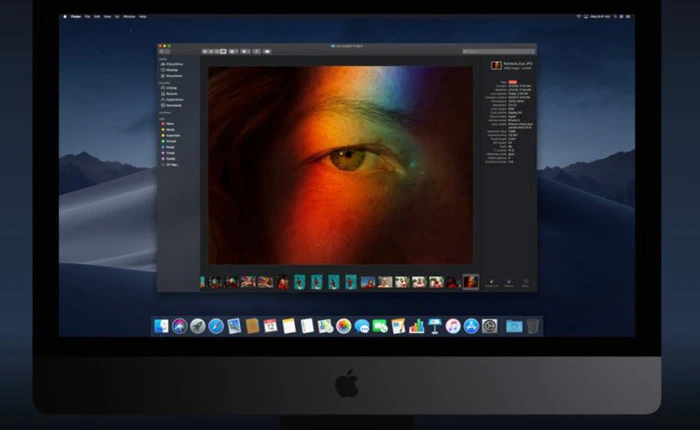Filter by the purple Travel tag

tap(169, 153)
